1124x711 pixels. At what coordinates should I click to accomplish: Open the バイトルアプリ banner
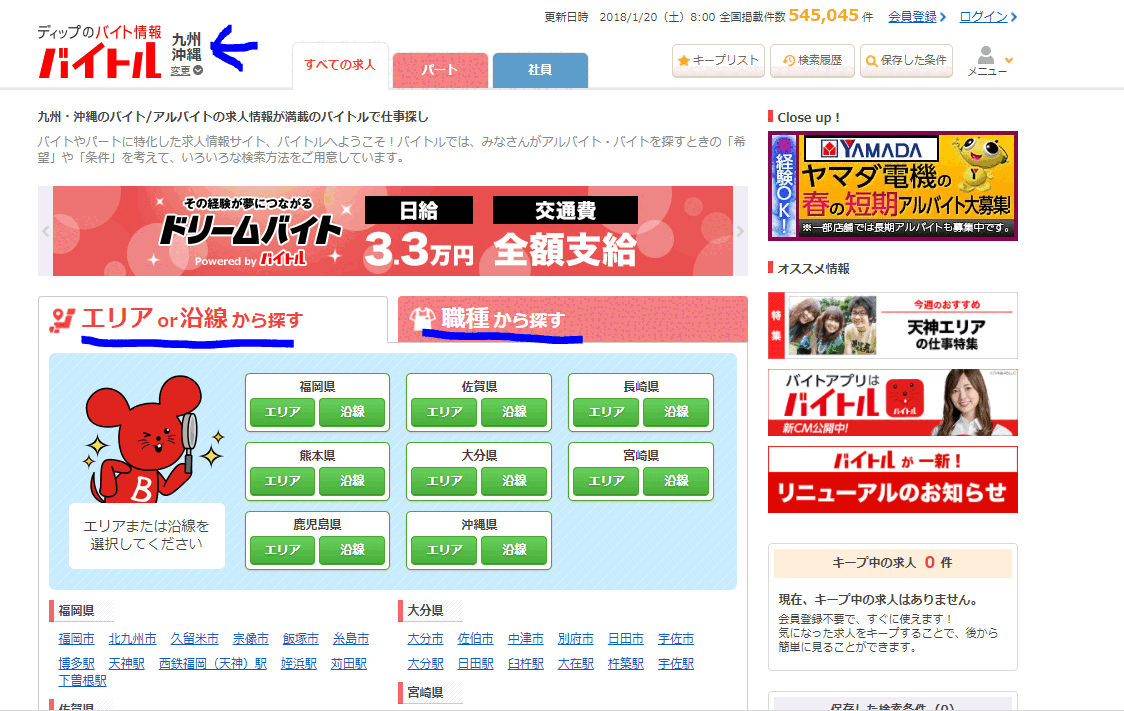pos(892,402)
